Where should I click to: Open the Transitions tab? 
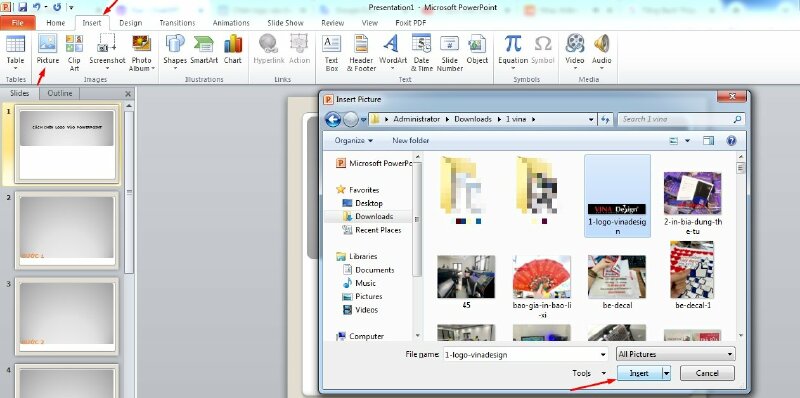click(x=177, y=22)
